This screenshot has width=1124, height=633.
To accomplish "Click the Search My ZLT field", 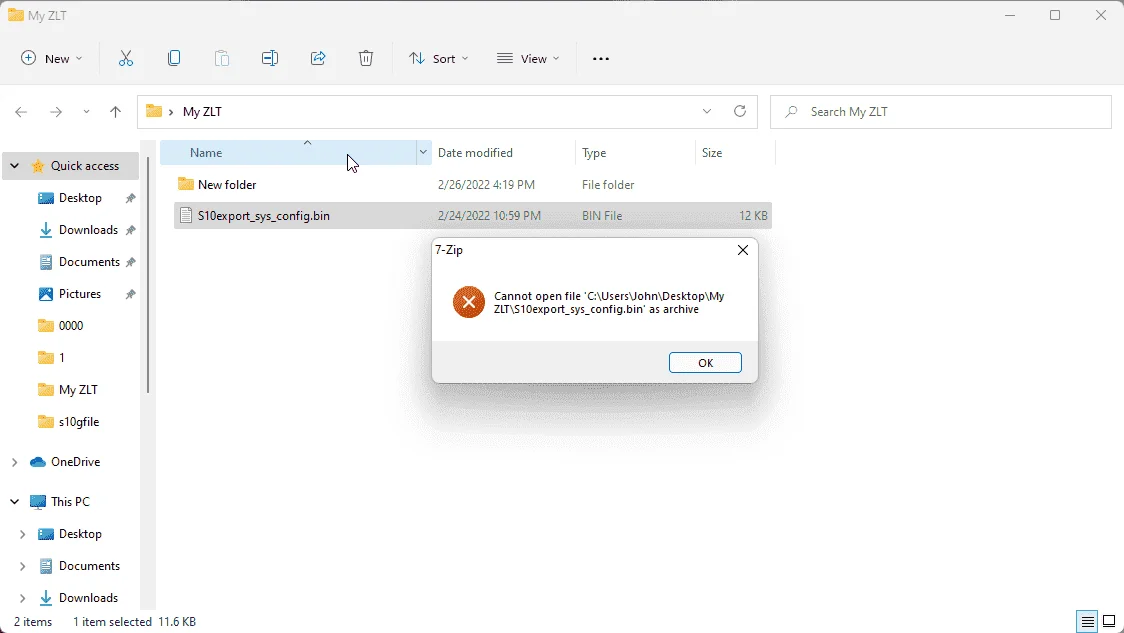I will click(940, 112).
